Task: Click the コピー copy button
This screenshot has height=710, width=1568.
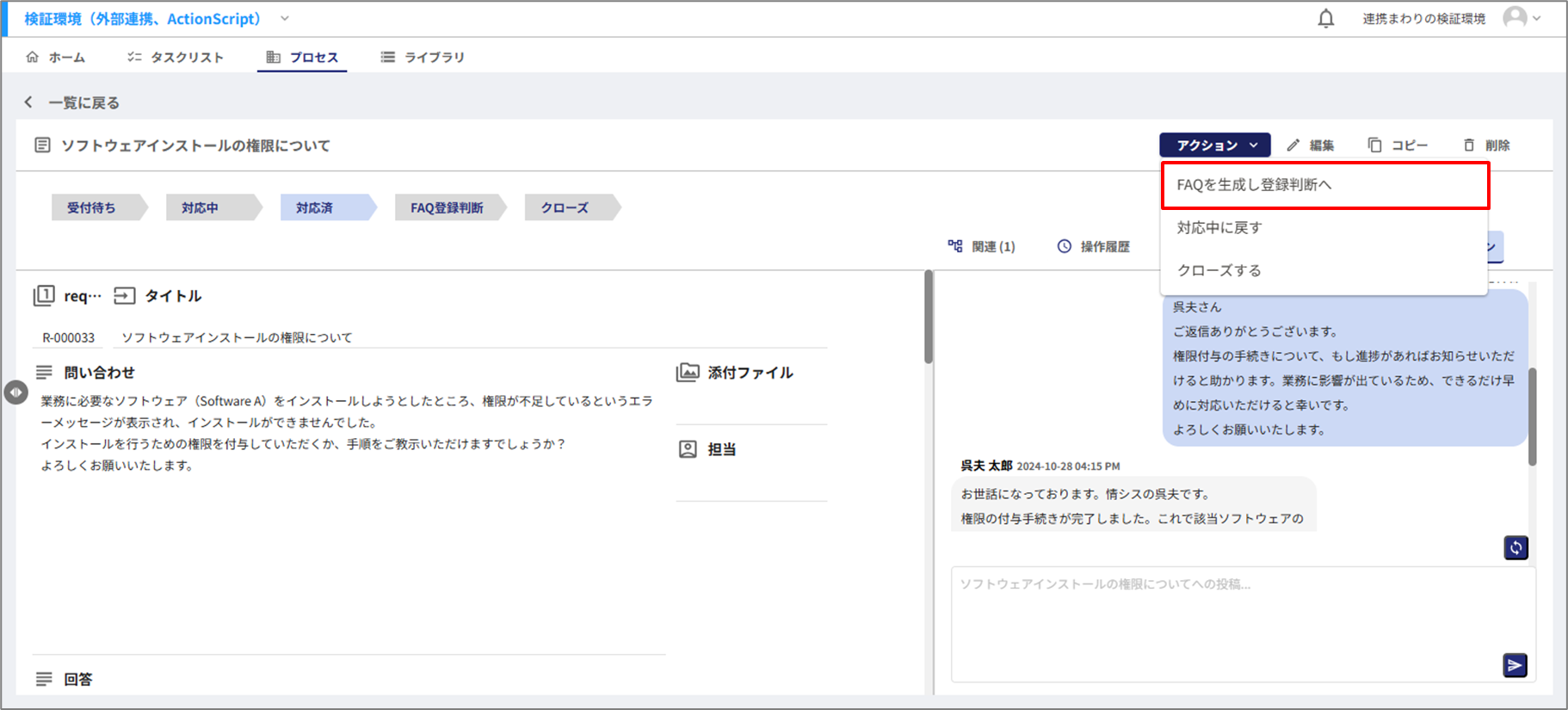Action: tap(1398, 145)
